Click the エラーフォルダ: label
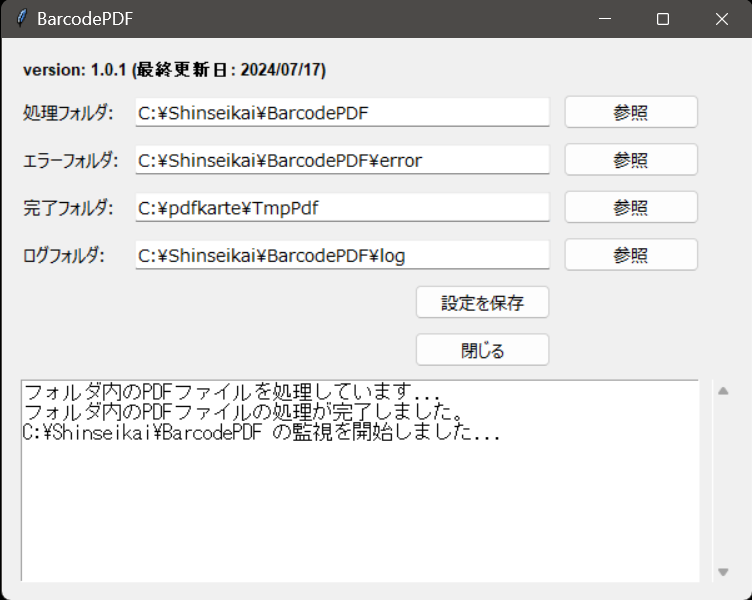The height and width of the screenshot is (600, 752). (70, 160)
